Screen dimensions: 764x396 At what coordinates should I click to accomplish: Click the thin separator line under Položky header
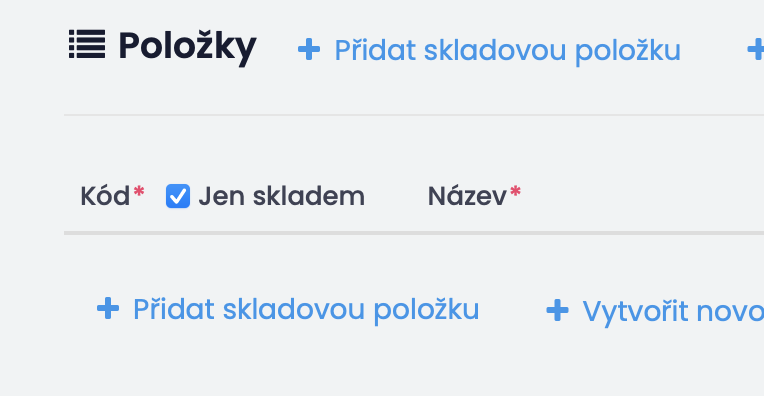pyautogui.click(x=414, y=115)
